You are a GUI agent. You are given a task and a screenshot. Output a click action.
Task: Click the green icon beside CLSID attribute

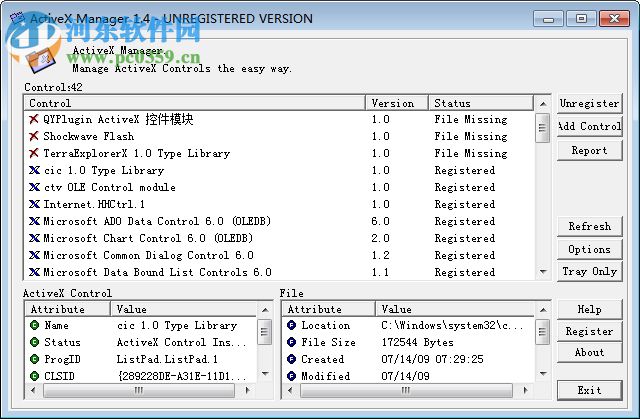(34, 376)
